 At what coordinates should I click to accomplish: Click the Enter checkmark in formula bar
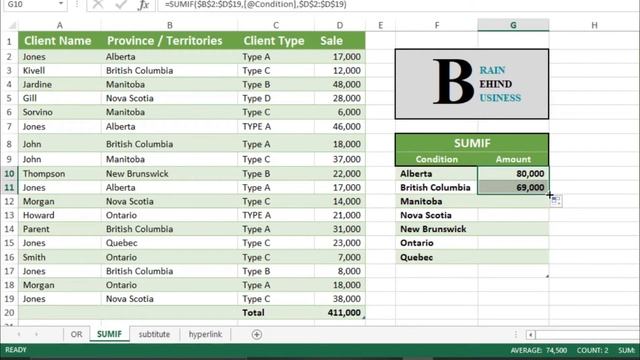pos(121,4)
